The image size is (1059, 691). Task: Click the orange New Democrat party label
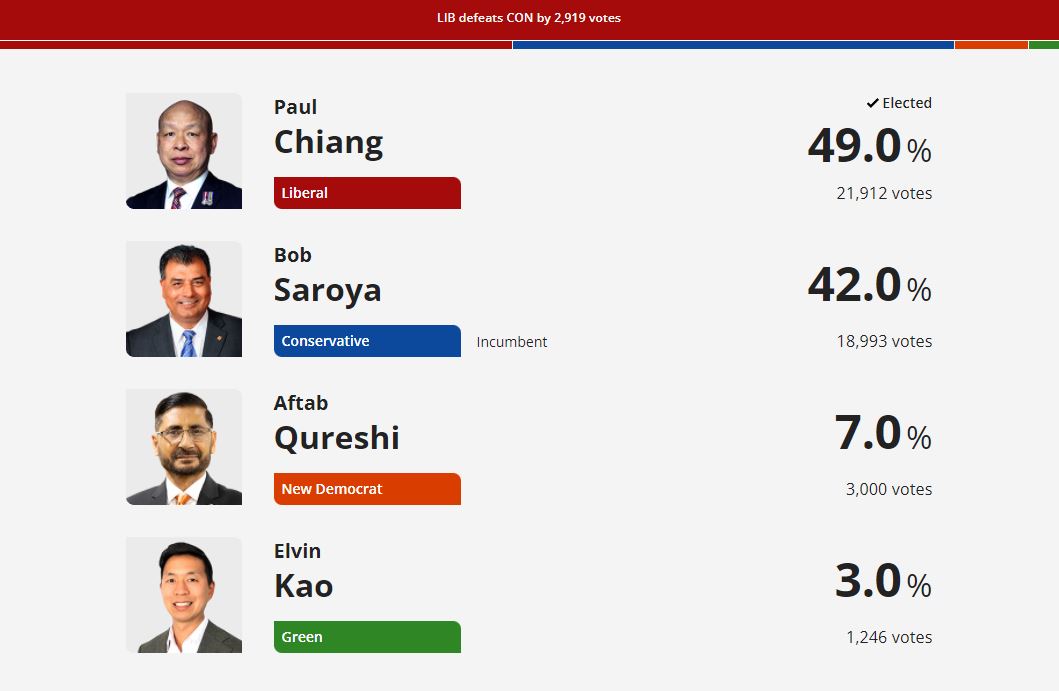coord(367,489)
